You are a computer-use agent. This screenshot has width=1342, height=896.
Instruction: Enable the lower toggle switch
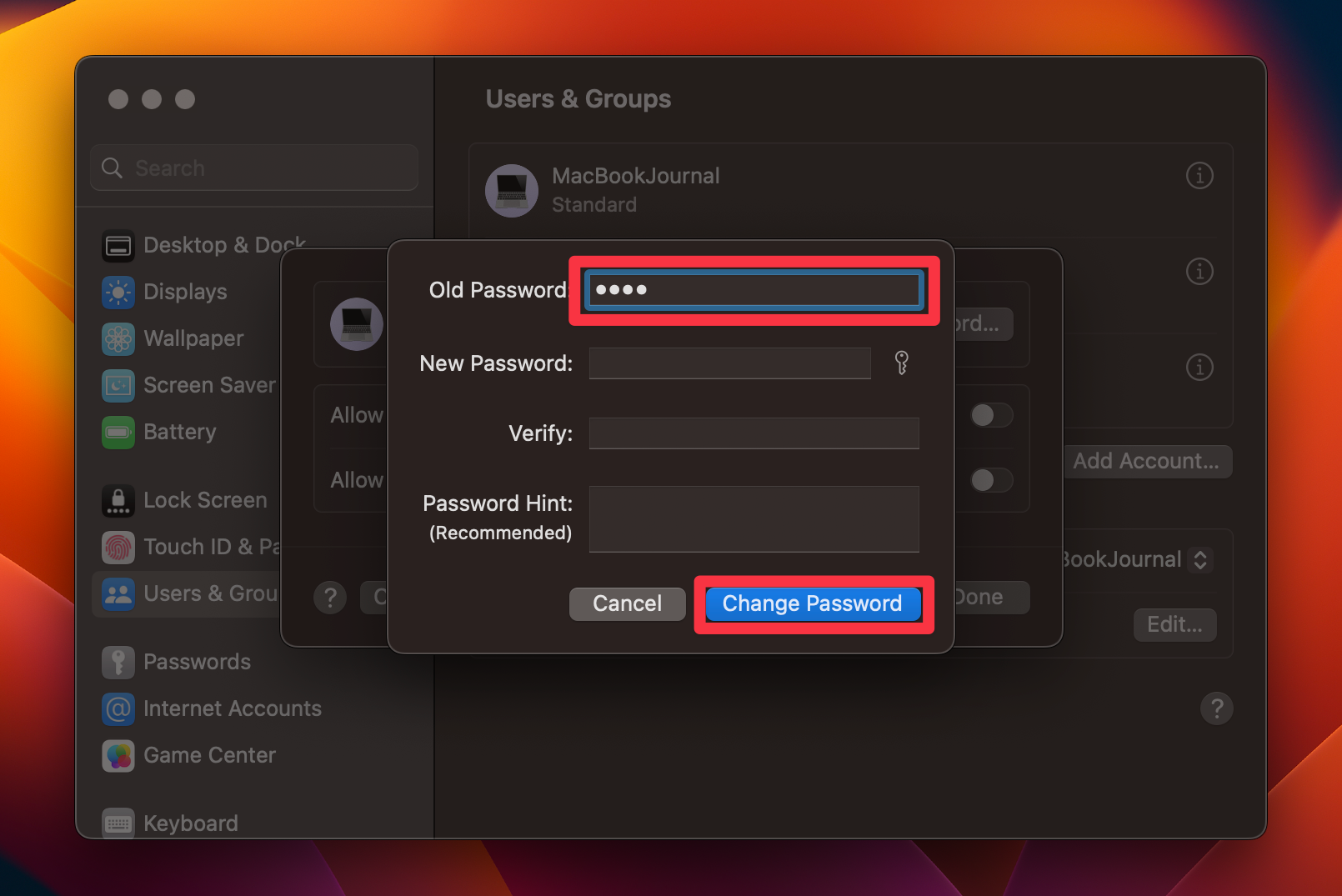click(990, 480)
